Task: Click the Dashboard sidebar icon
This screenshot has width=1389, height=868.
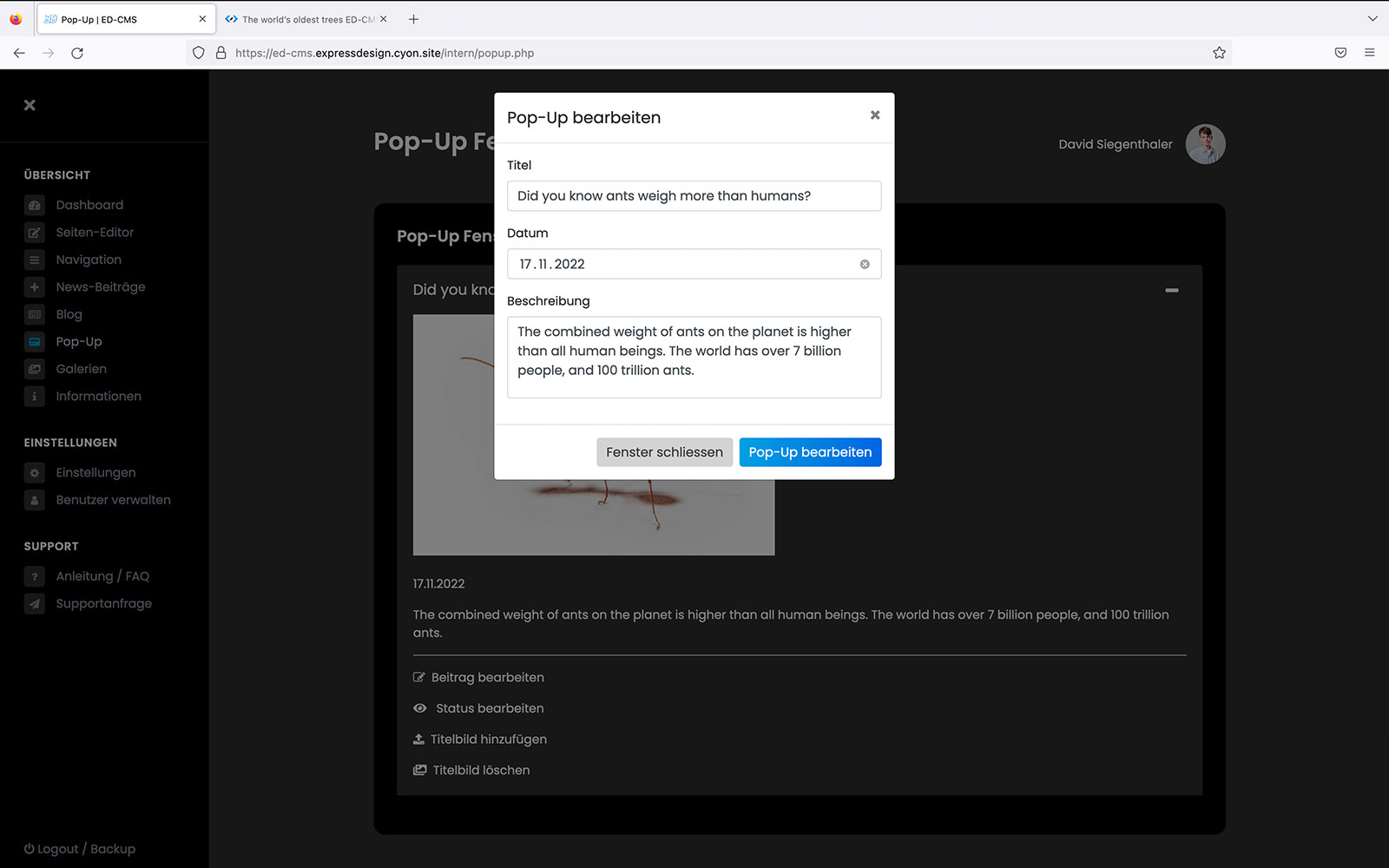Action: tap(35, 206)
